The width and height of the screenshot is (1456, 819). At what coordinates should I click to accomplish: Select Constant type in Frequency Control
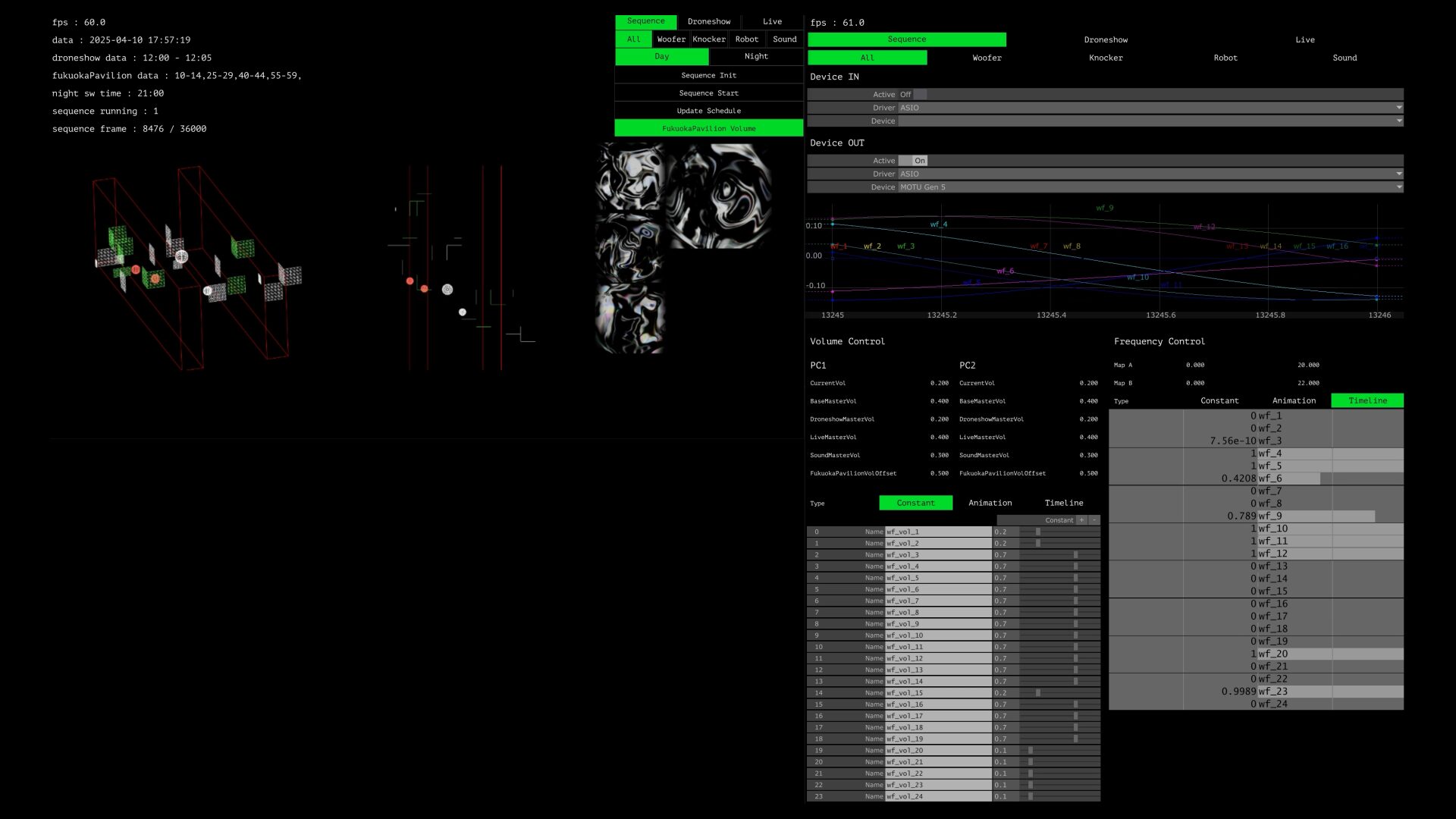(1219, 400)
